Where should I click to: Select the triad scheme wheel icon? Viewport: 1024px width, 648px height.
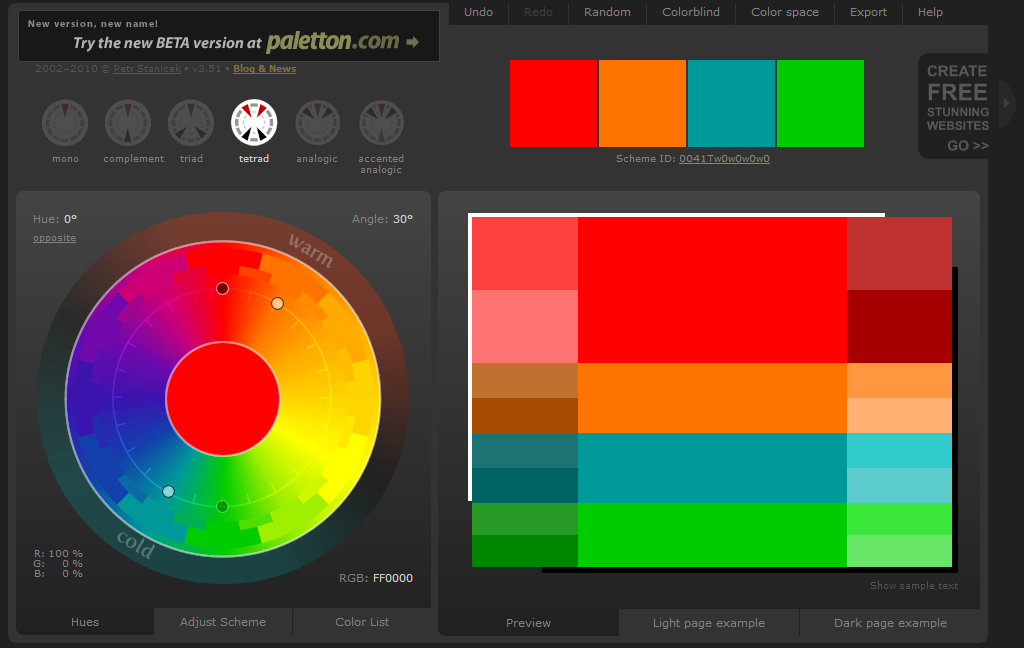(x=191, y=123)
